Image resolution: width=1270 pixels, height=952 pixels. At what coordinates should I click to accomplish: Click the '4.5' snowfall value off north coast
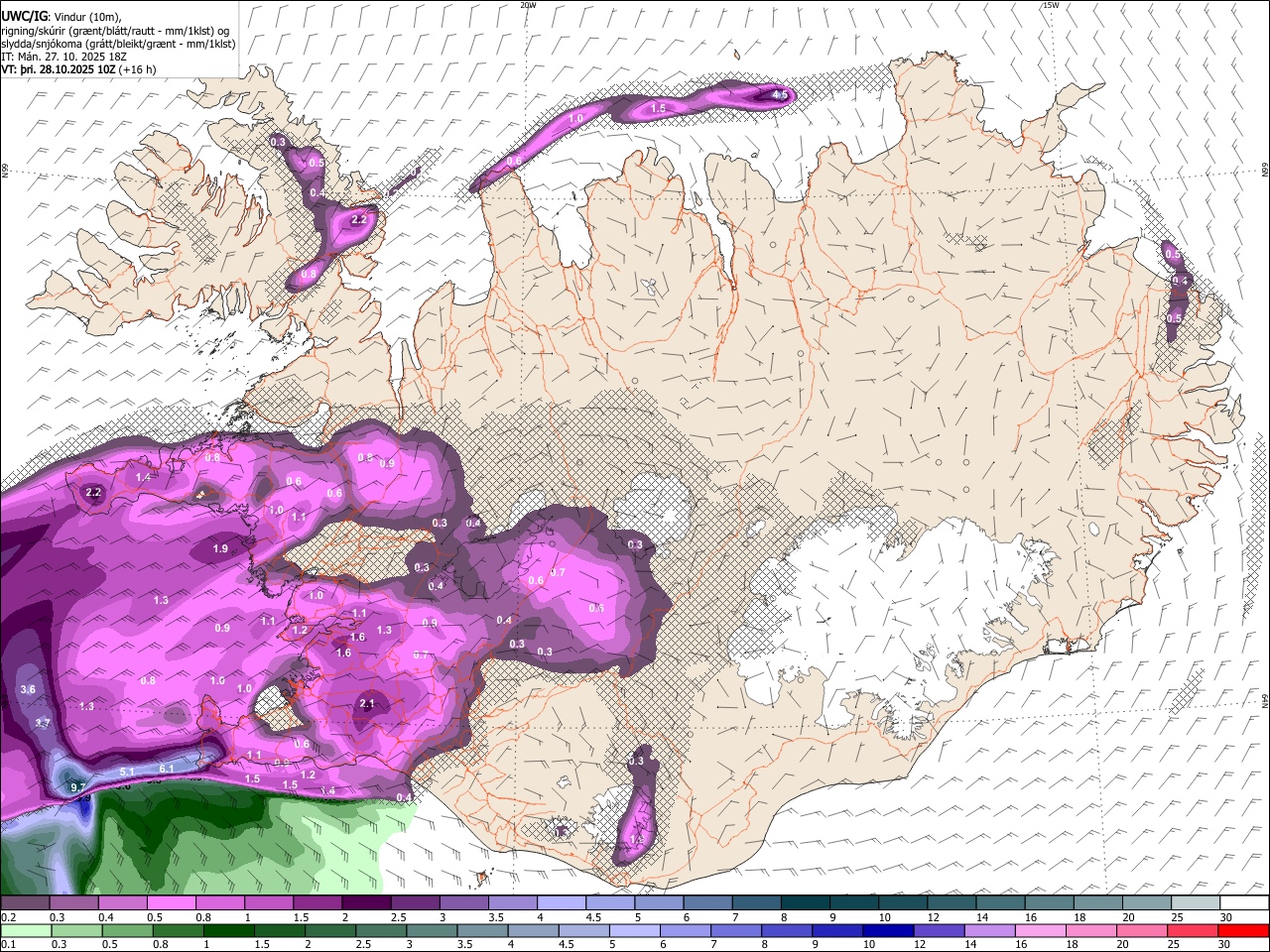click(x=779, y=95)
